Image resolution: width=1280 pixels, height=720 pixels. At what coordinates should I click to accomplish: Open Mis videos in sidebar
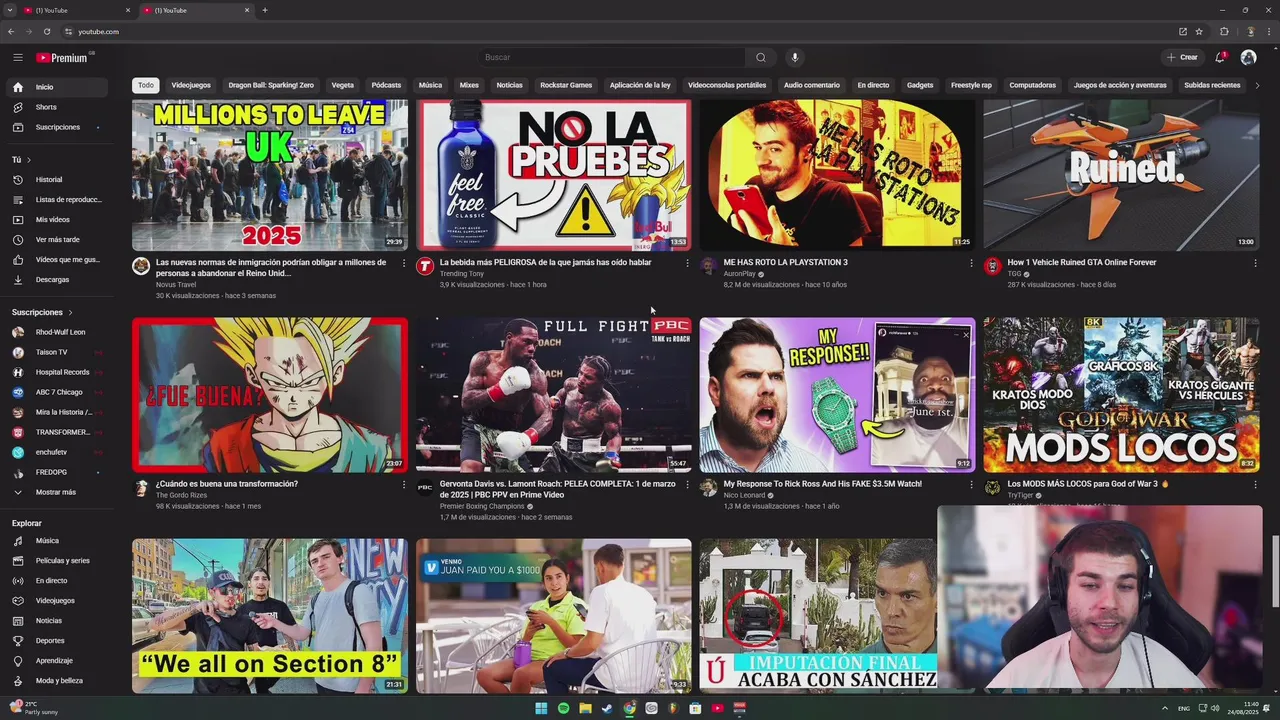pos(58,220)
